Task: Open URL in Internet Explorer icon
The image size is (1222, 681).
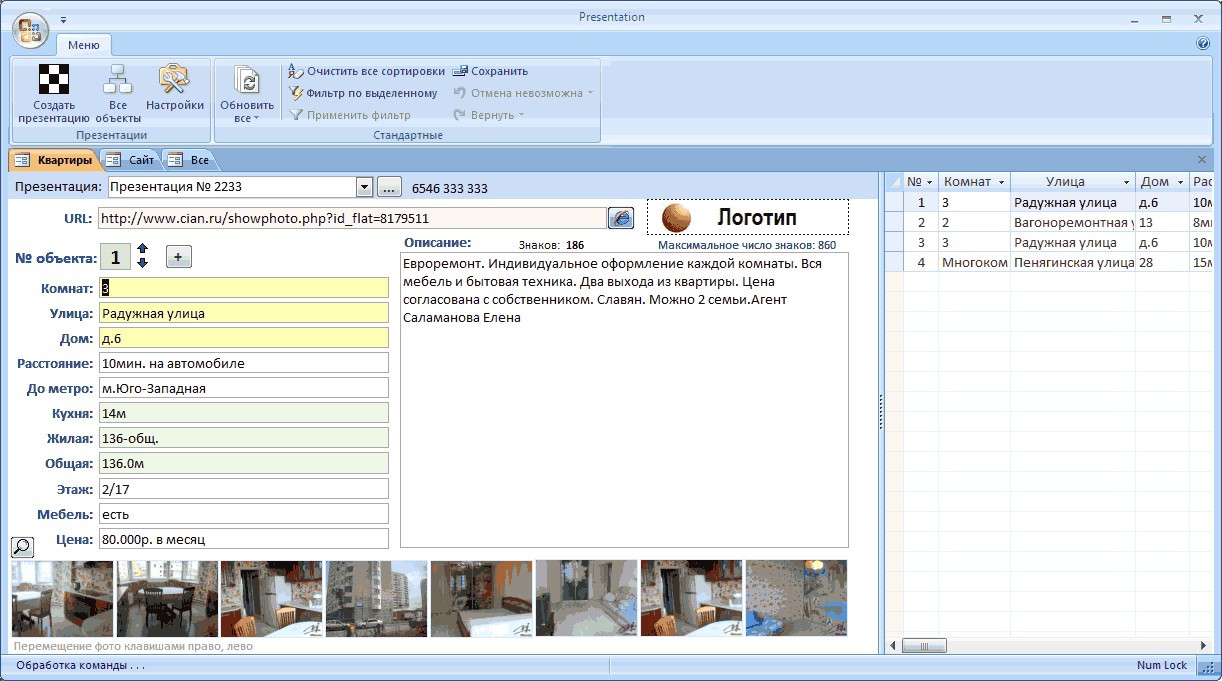Action: pyautogui.click(x=621, y=218)
